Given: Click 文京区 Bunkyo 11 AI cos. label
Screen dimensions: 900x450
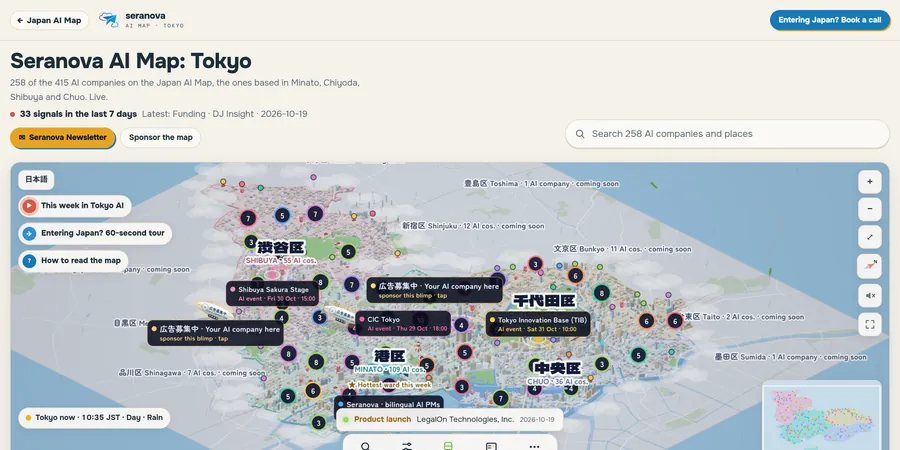Looking at the screenshot, I should tap(622, 249).
